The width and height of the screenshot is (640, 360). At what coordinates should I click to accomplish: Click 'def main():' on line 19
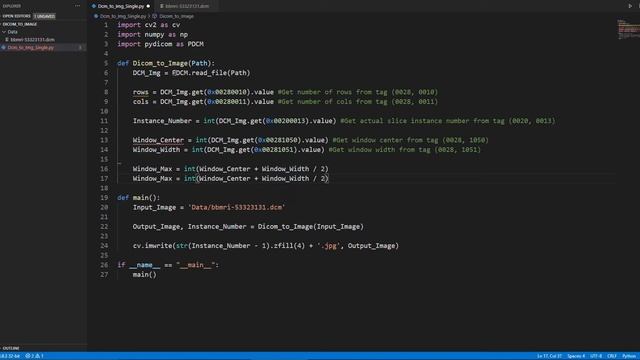pyautogui.click(x=138, y=198)
